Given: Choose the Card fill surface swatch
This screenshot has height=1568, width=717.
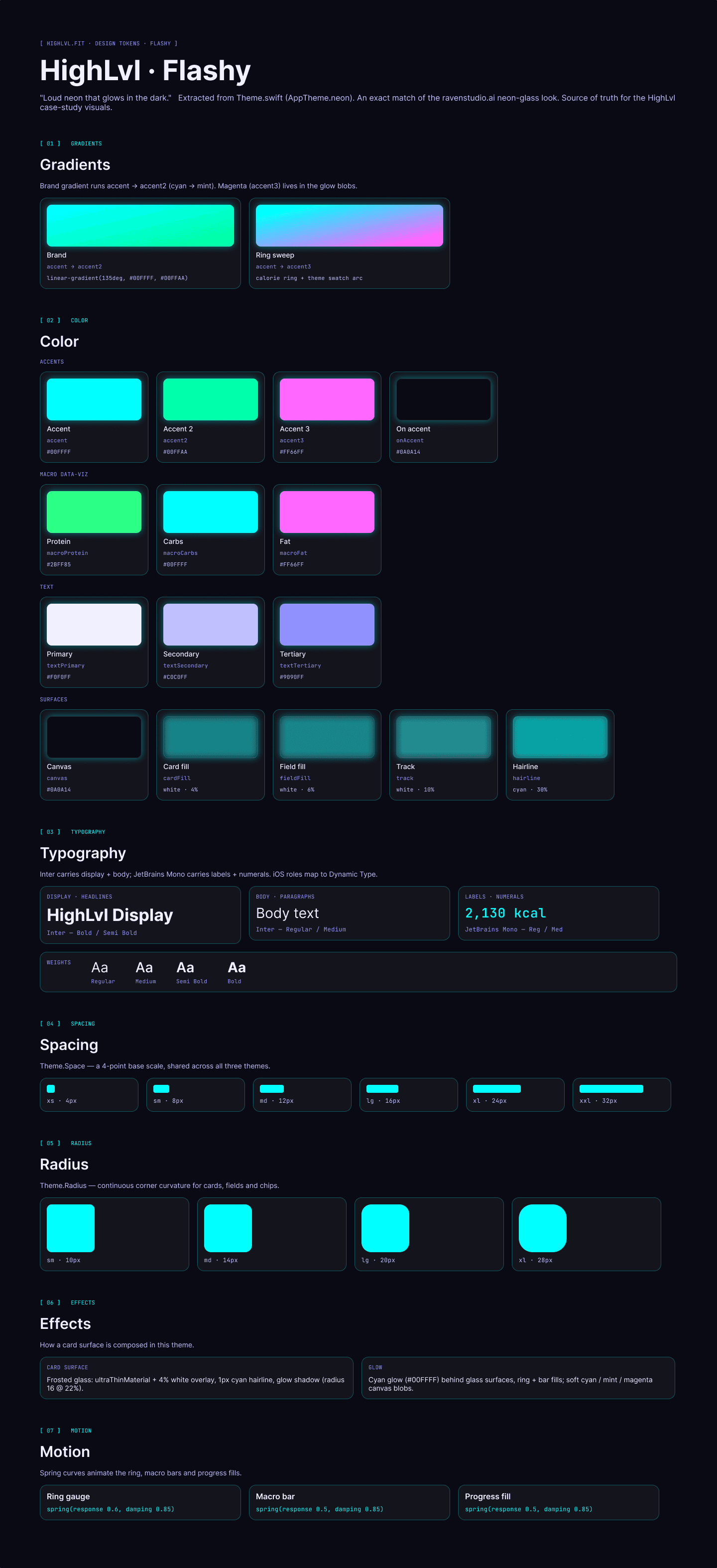Looking at the screenshot, I should (211, 737).
